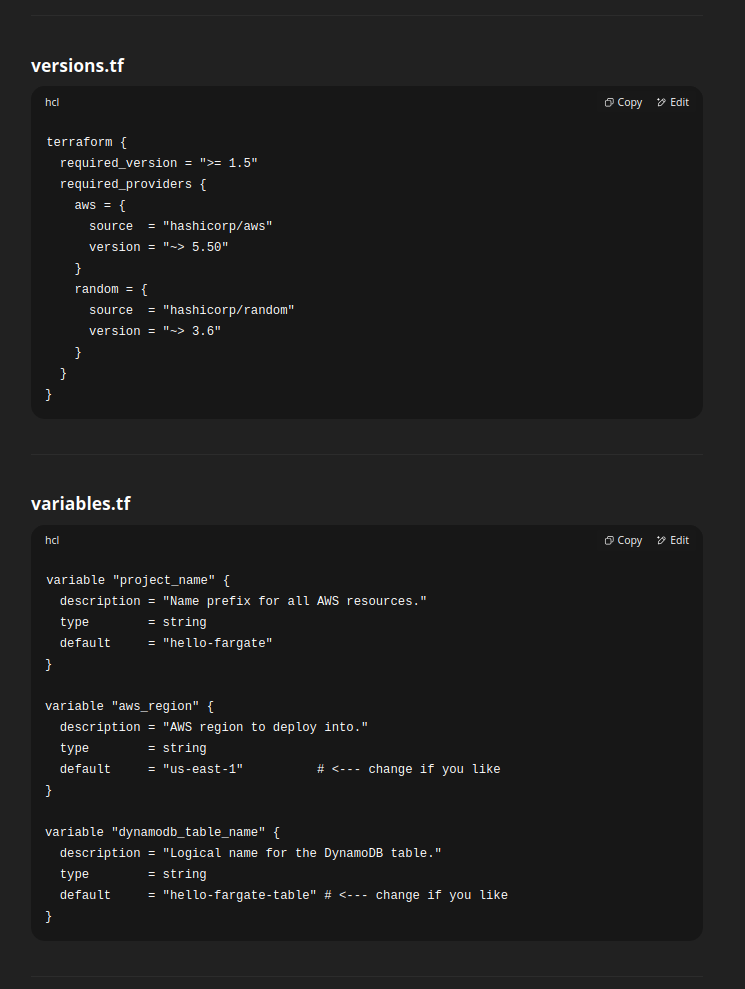
Task: Select the hashicorp/aws source string
Action: (218, 225)
